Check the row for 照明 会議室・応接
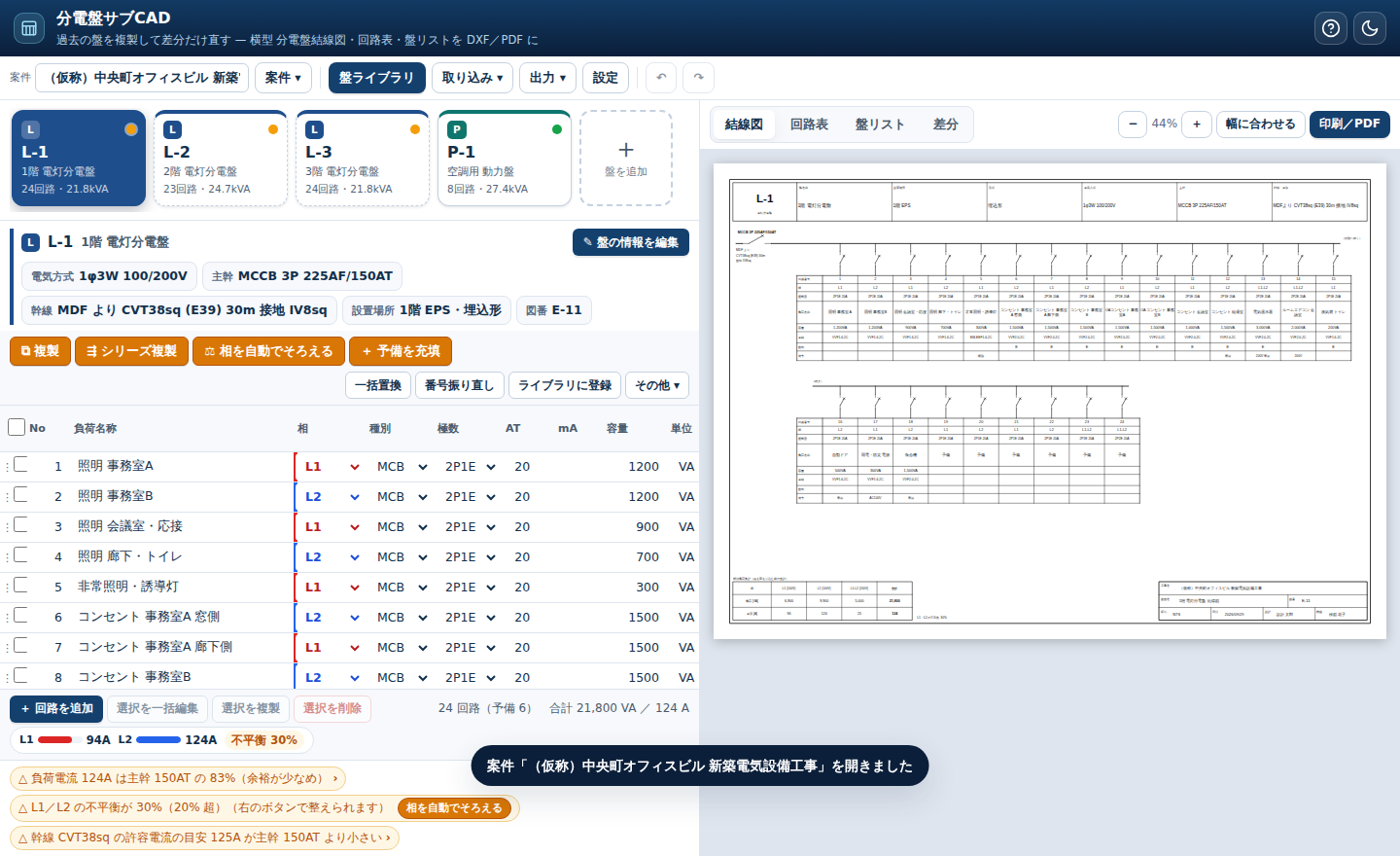Image resolution: width=1400 pixels, height=856 pixels. tap(20, 524)
